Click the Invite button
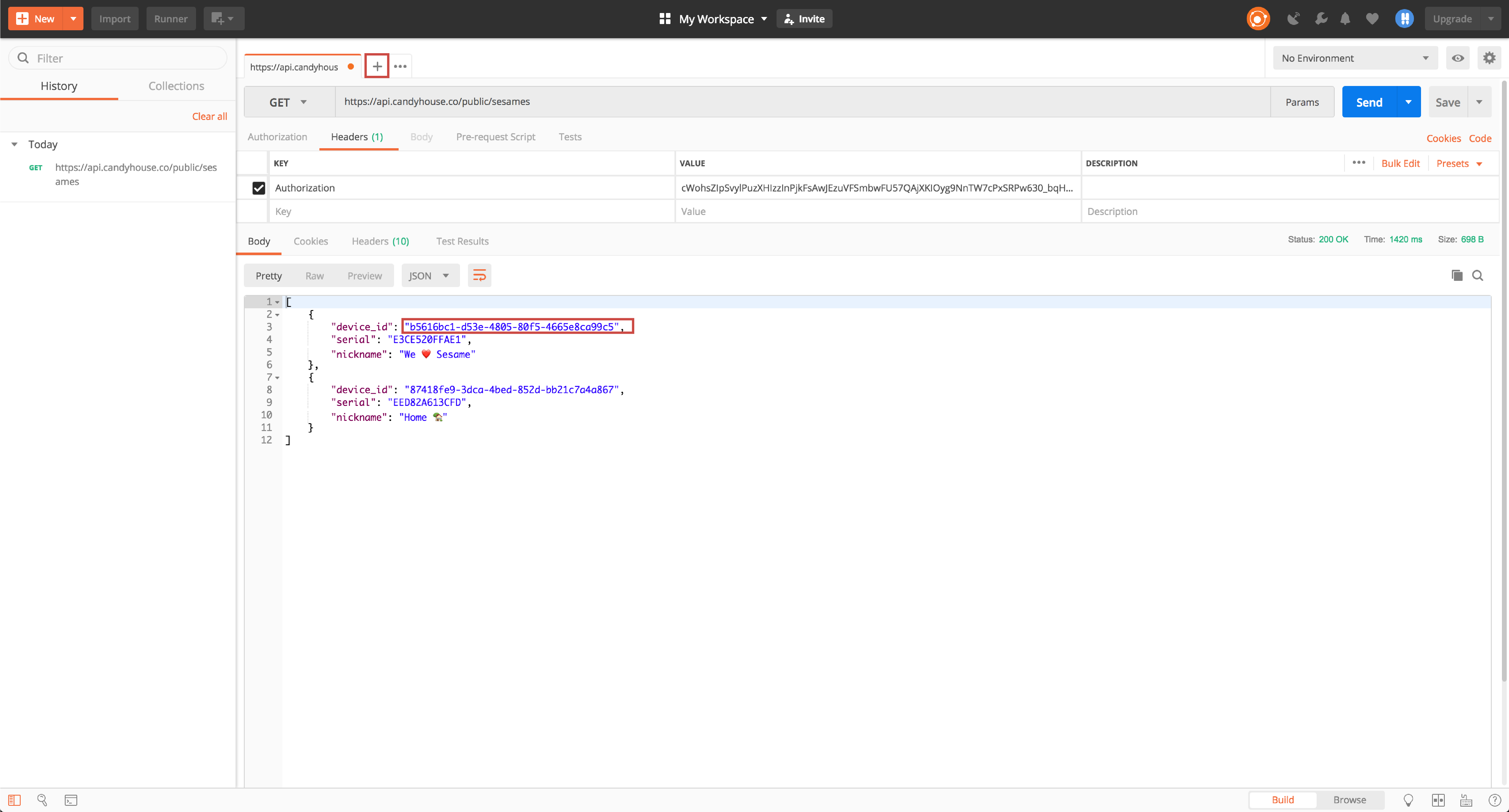This screenshot has height=812, width=1509. 804,19
